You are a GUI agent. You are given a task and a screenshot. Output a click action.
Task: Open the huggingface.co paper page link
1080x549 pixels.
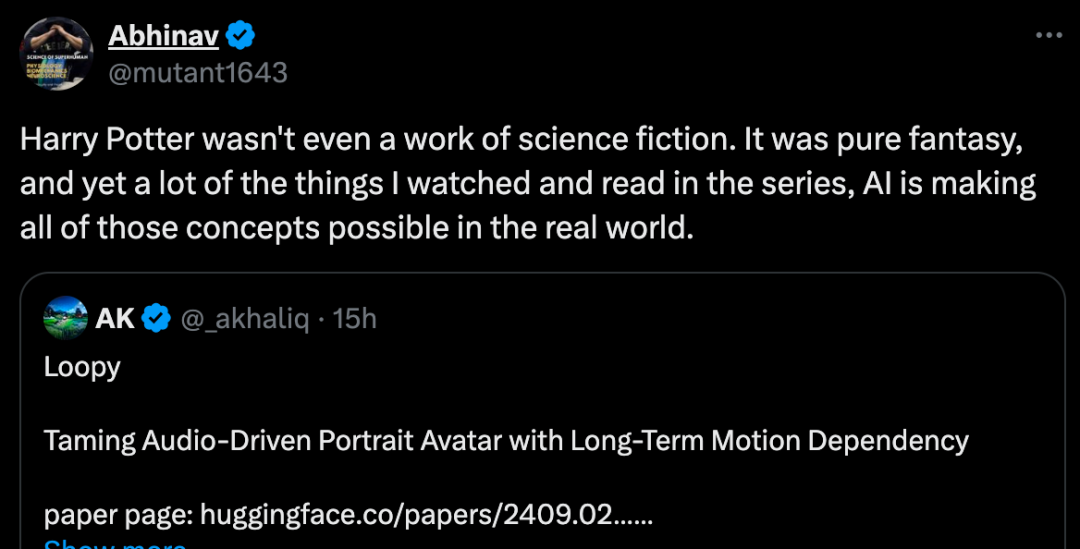(426, 515)
